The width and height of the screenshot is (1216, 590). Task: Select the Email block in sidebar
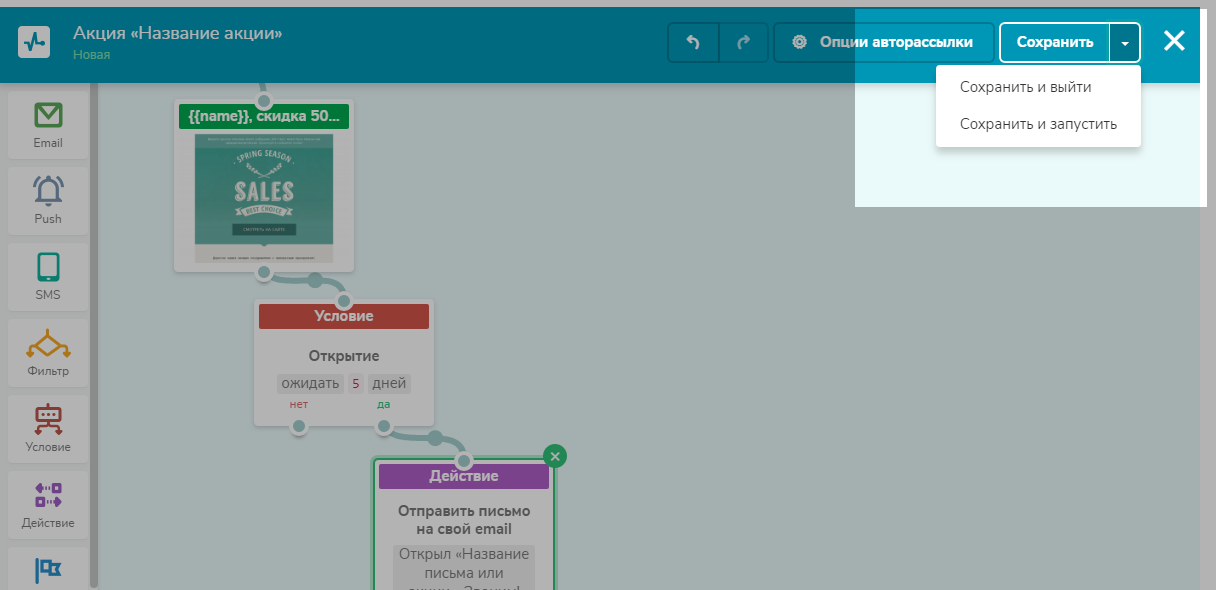pos(48,125)
